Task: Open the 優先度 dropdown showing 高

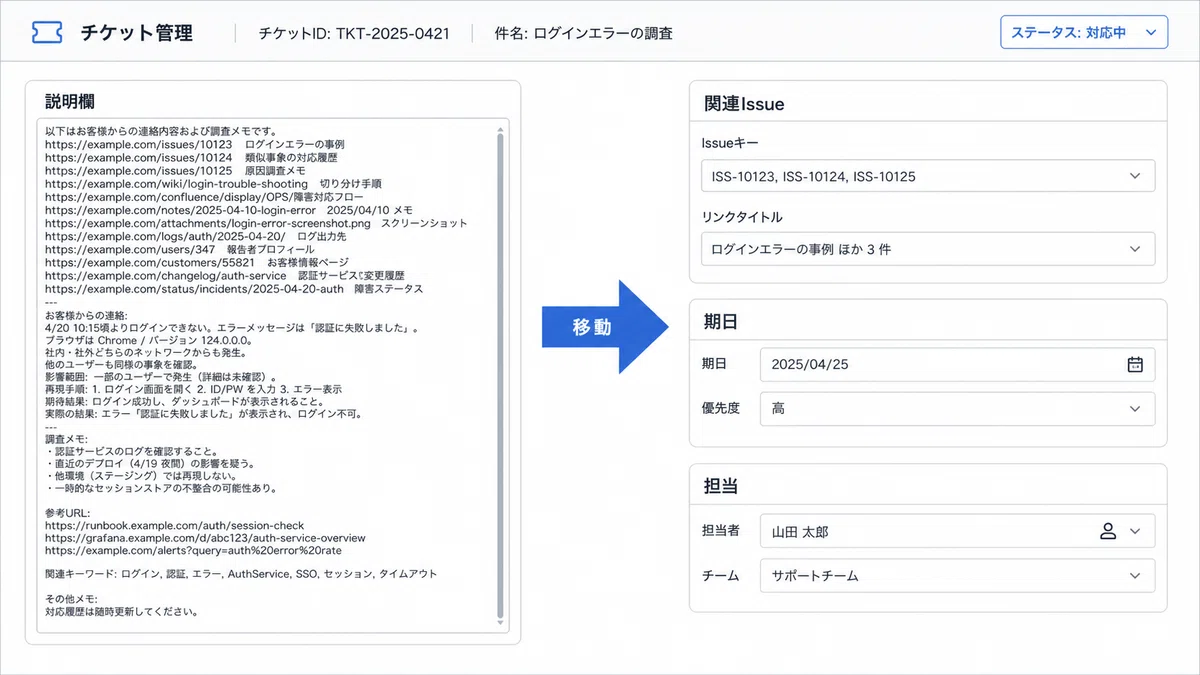Action: click(957, 408)
